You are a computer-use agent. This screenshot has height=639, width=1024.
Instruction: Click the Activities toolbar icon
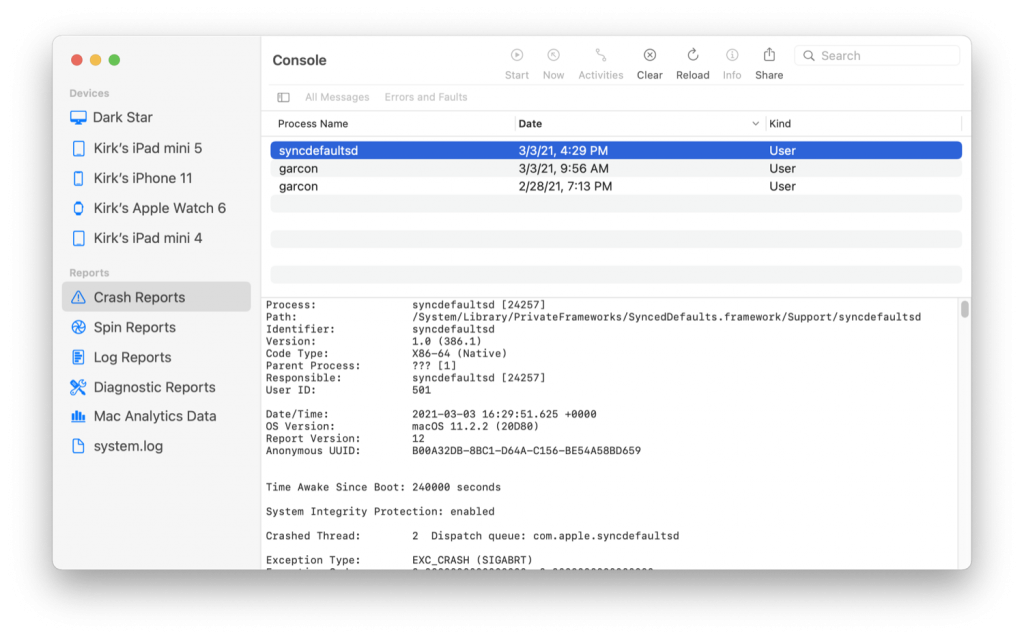click(600, 62)
